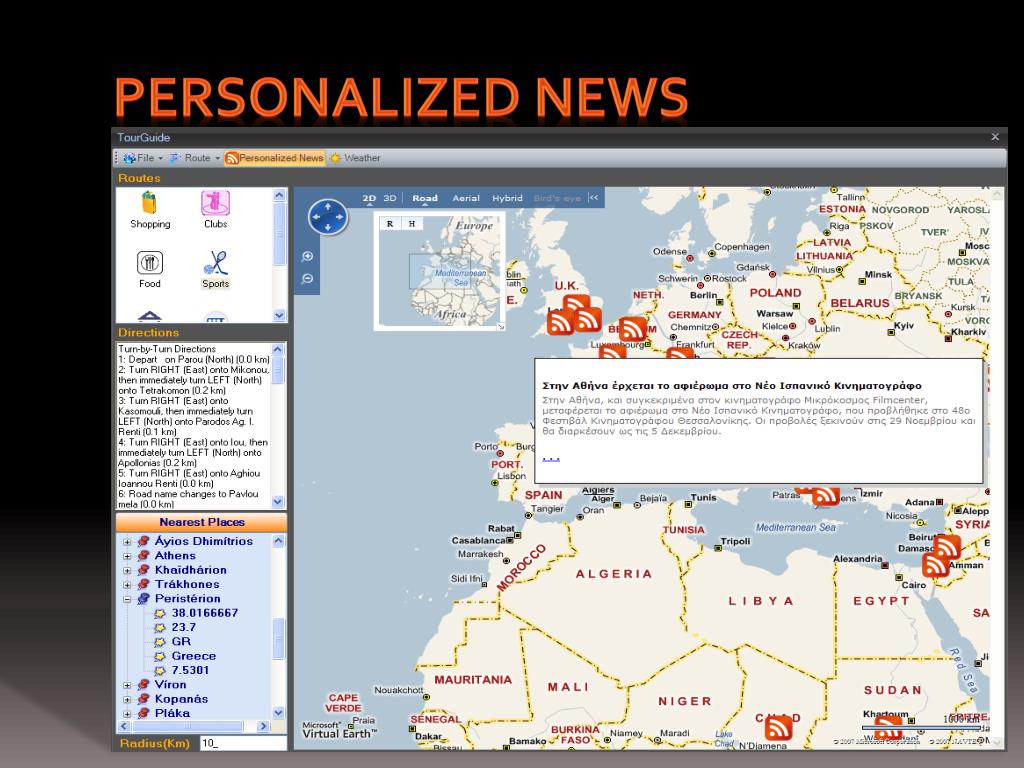Open the File dropdown menu
Screen dimensions: 1024x768
144,158
